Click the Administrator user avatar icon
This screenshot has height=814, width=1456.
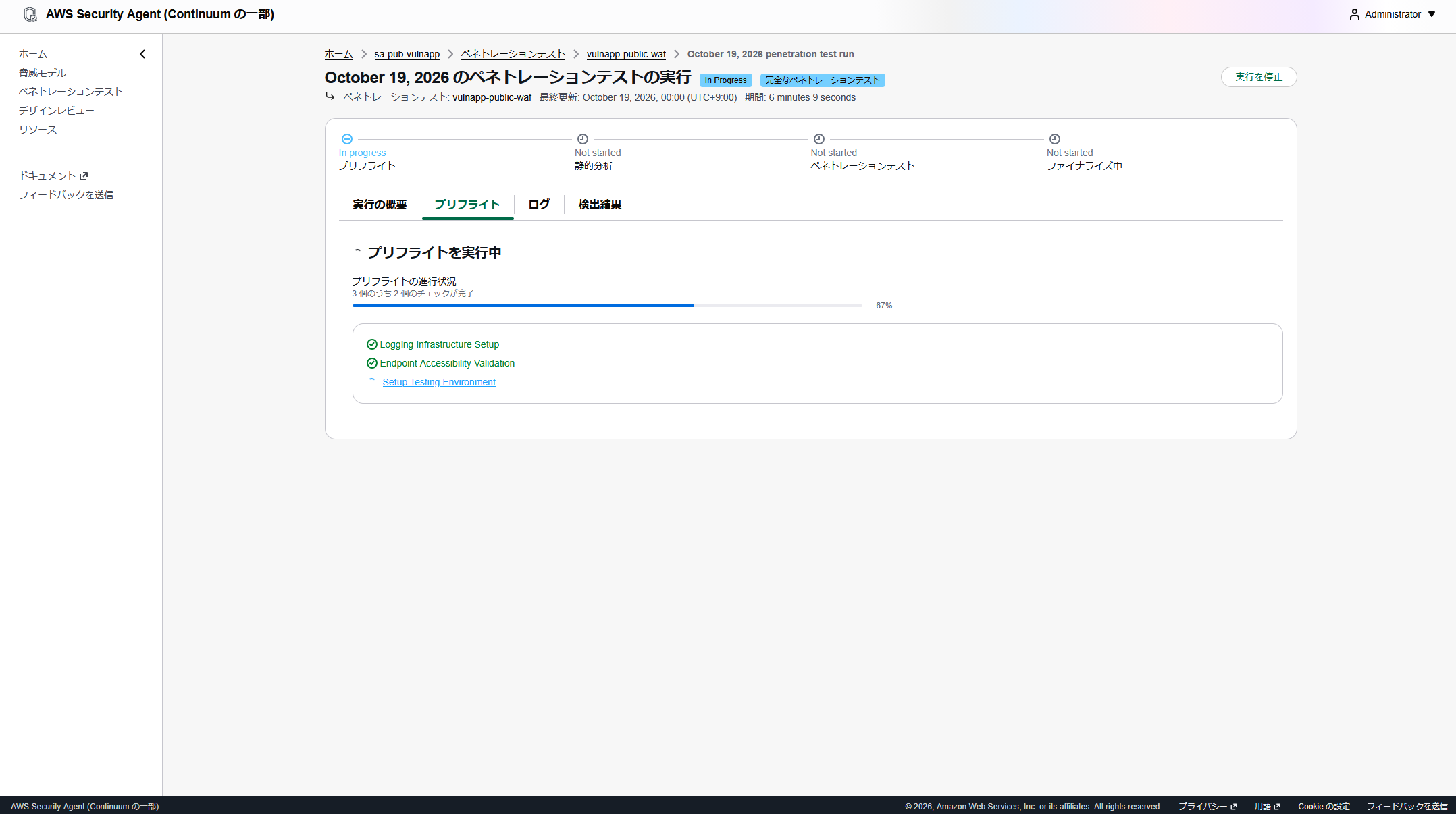click(1354, 14)
